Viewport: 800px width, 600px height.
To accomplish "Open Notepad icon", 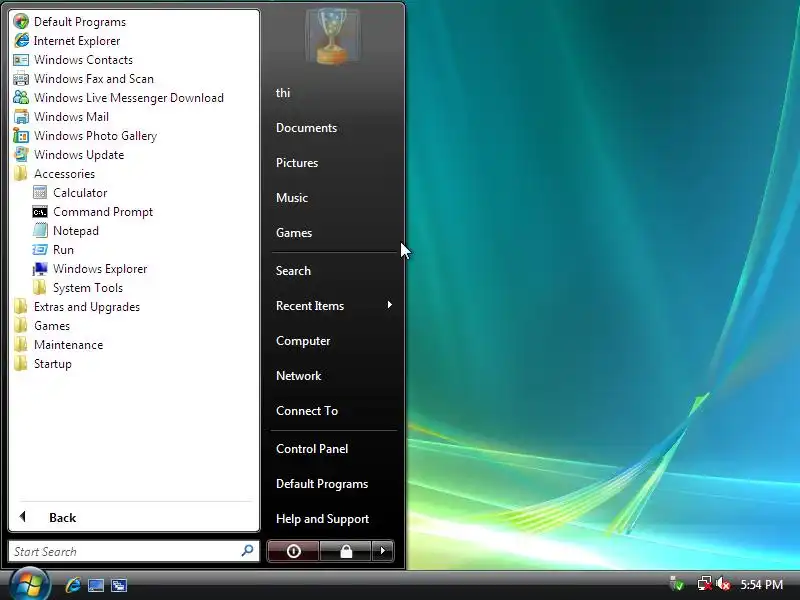I will pos(40,231).
